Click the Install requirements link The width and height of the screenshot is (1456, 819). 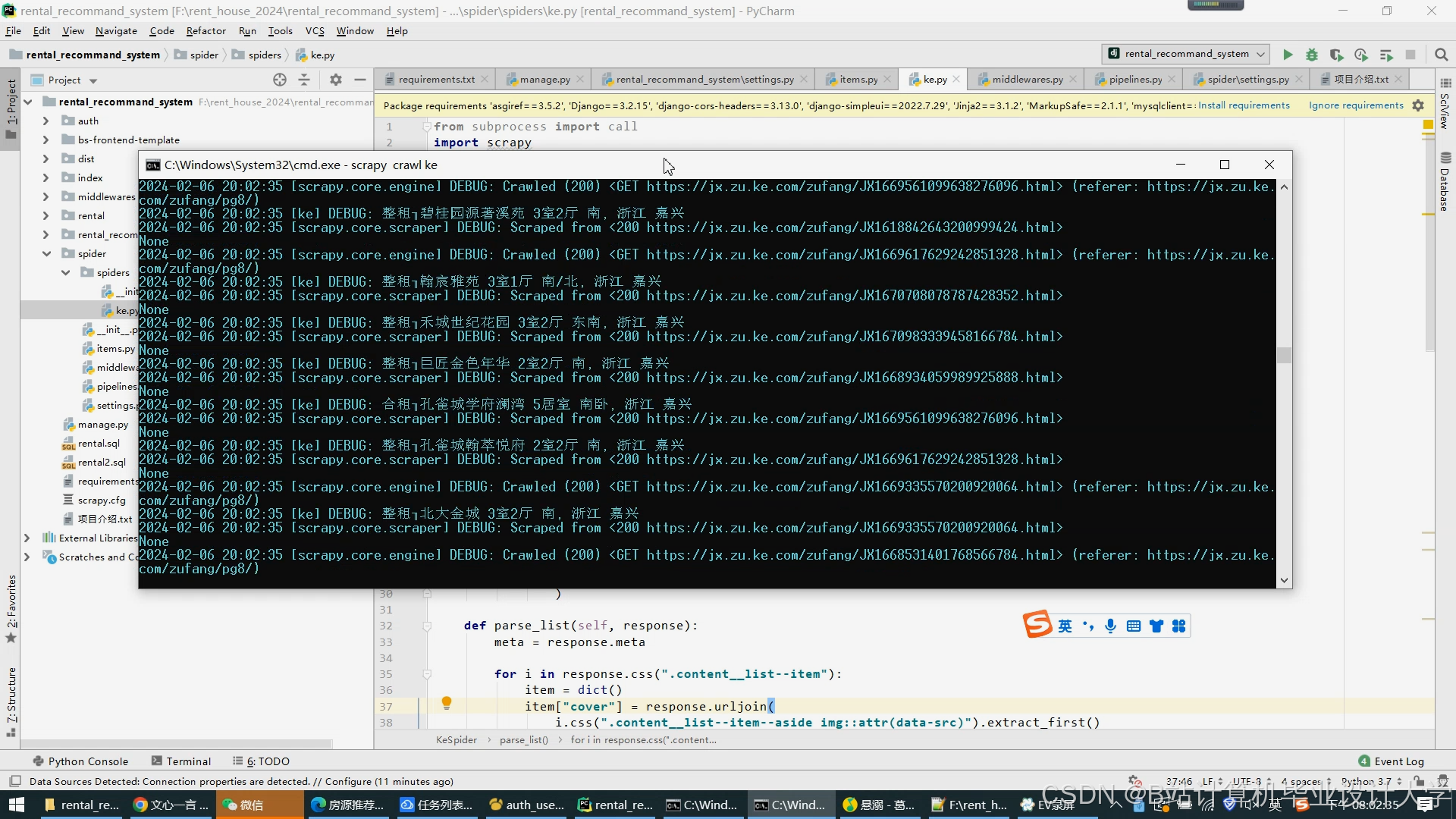[x=1244, y=105]
